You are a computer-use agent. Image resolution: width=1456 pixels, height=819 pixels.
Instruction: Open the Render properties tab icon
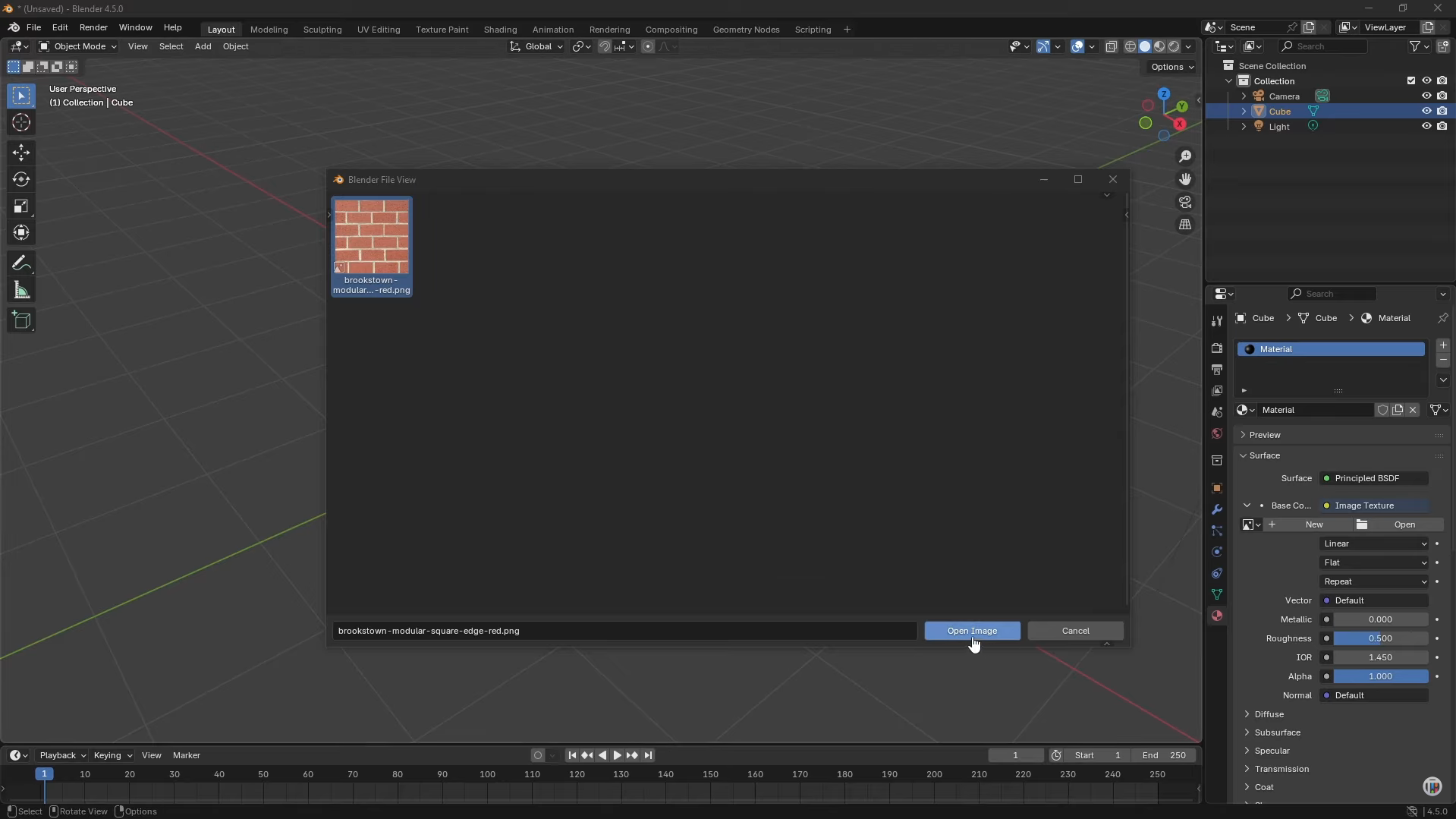coord(1217,348)
